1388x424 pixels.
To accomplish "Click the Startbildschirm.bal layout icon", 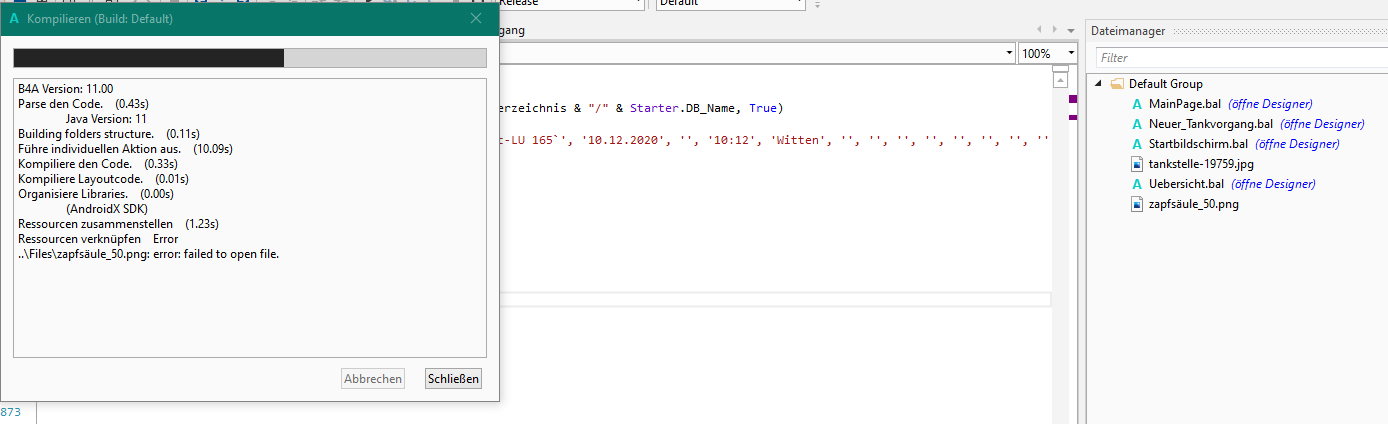I will [x=1137, y=144].
